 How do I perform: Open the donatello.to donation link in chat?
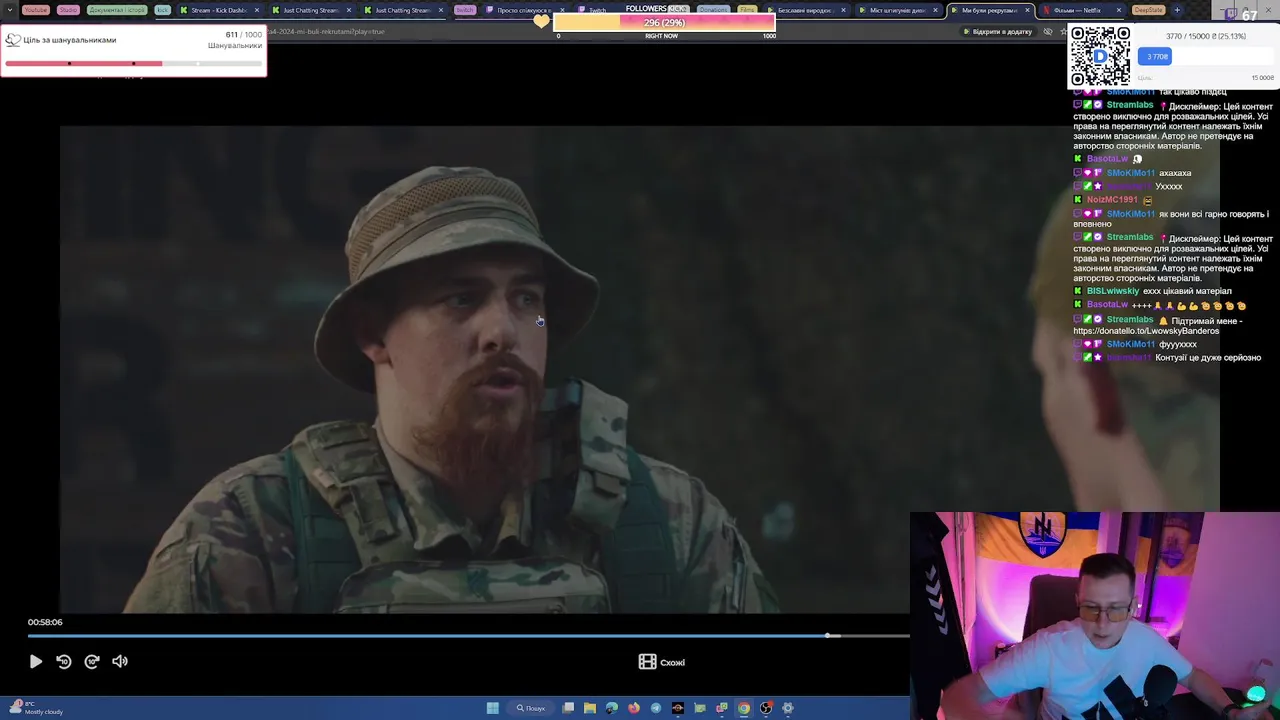pos(1146,331)
